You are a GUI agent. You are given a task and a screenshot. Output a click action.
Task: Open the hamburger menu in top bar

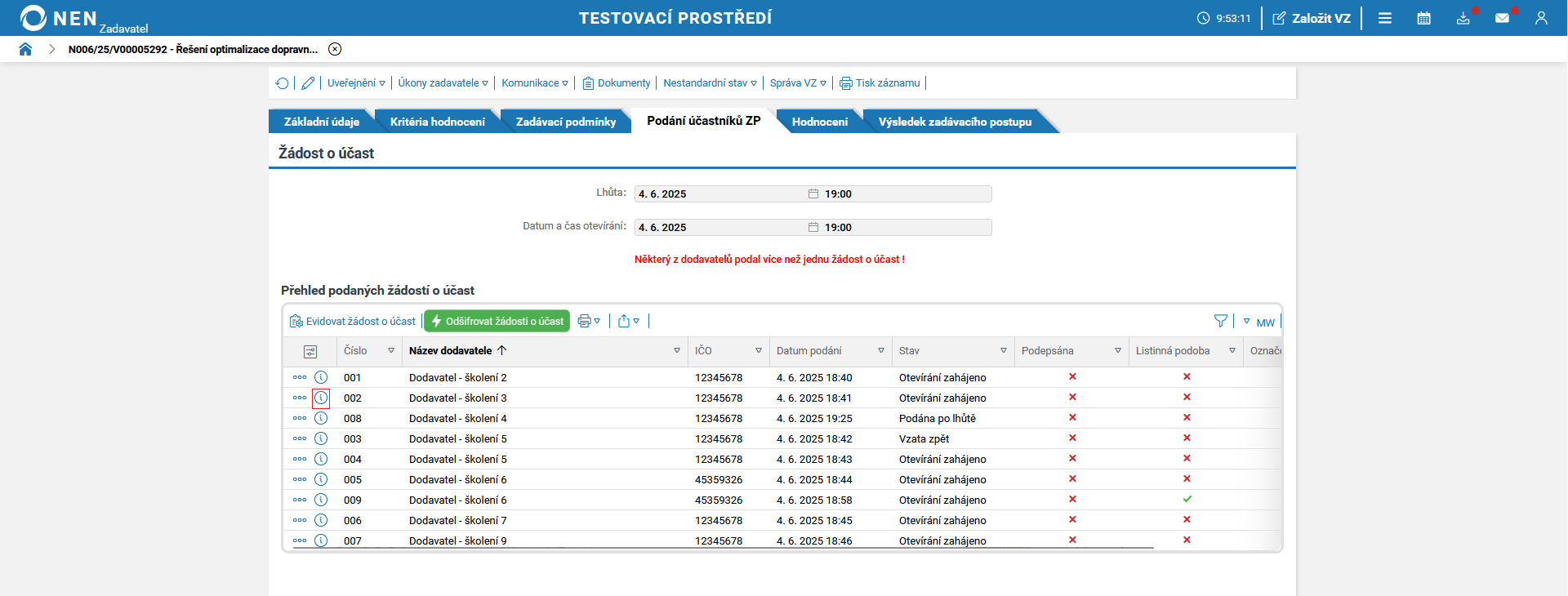pyautogui.click(x=1385, y=18)
